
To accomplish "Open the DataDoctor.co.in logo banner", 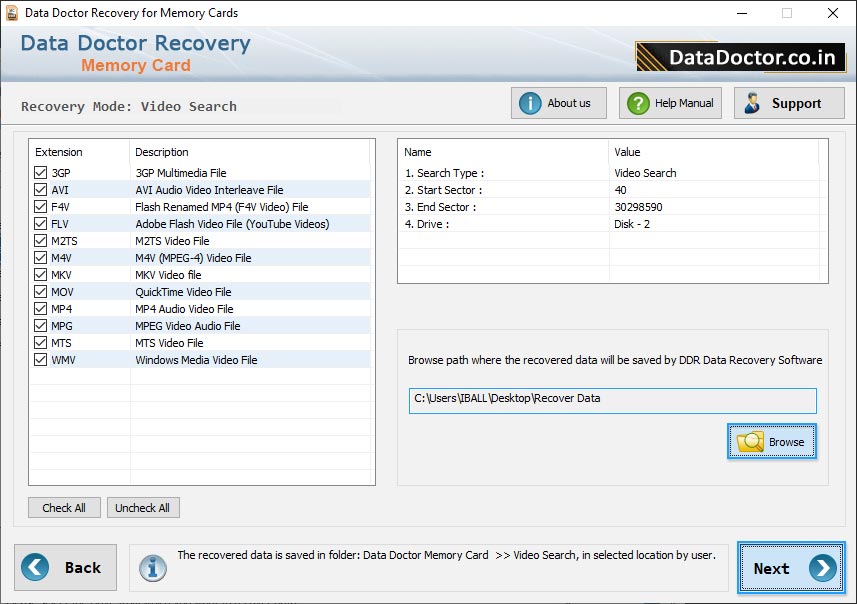I will coord(738,57).
